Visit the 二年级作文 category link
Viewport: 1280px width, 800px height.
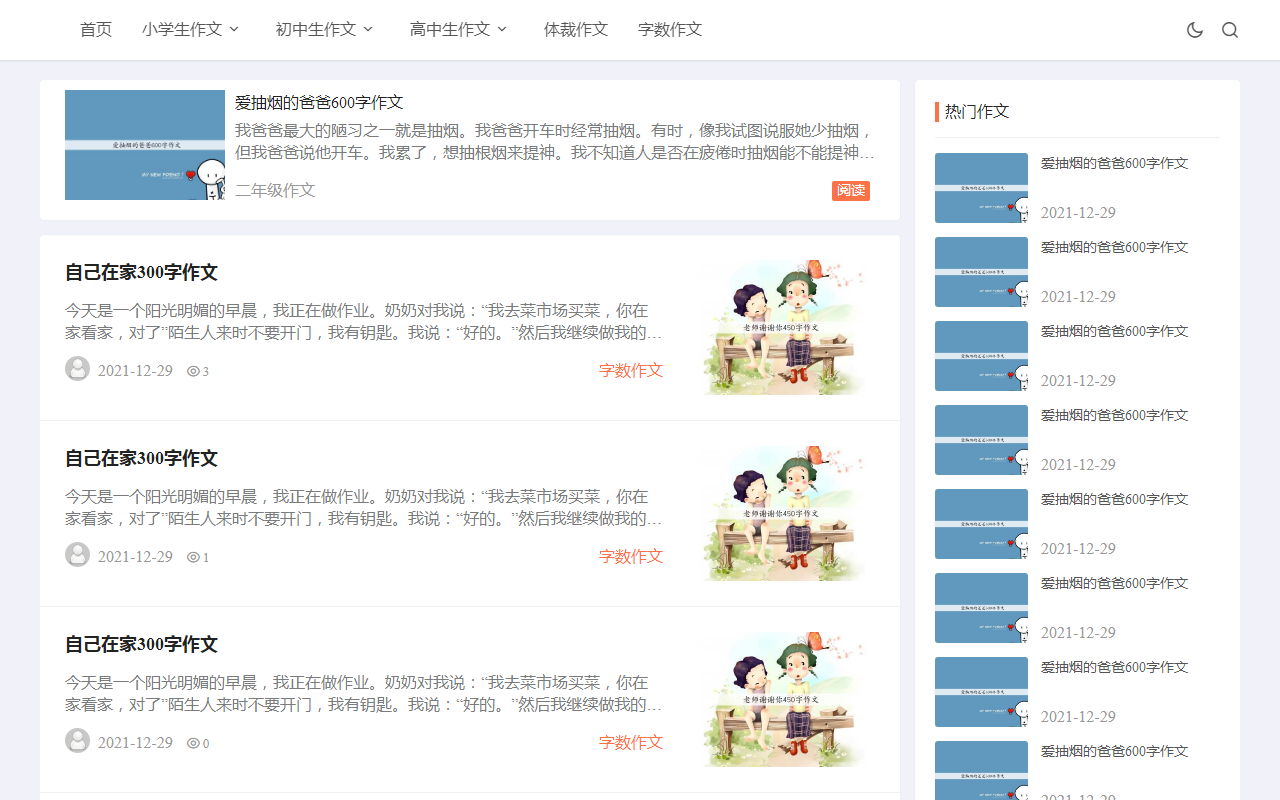pyautogui.click(x=275, y=190)
